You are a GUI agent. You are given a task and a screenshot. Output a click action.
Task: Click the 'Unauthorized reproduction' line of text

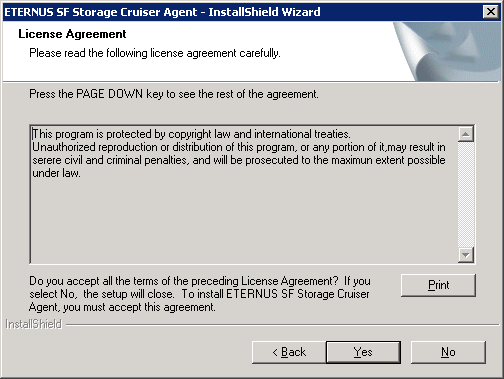[239, 147]
